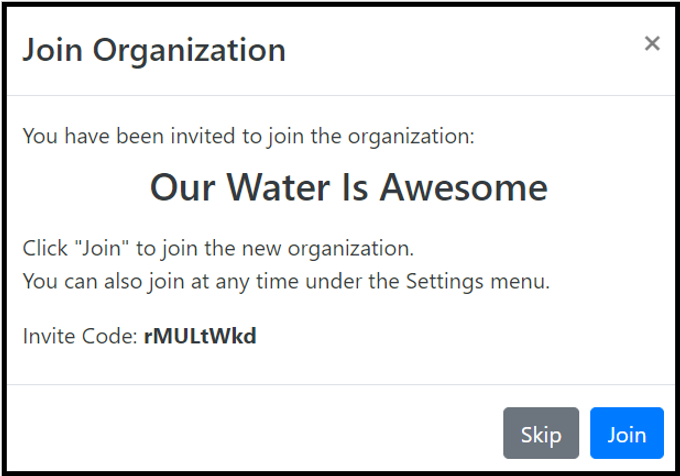680x476 pixels.
Task: Click the 'Click "Join" to join' instruction line
Action: pyautogui.click(x=218, y=247)
